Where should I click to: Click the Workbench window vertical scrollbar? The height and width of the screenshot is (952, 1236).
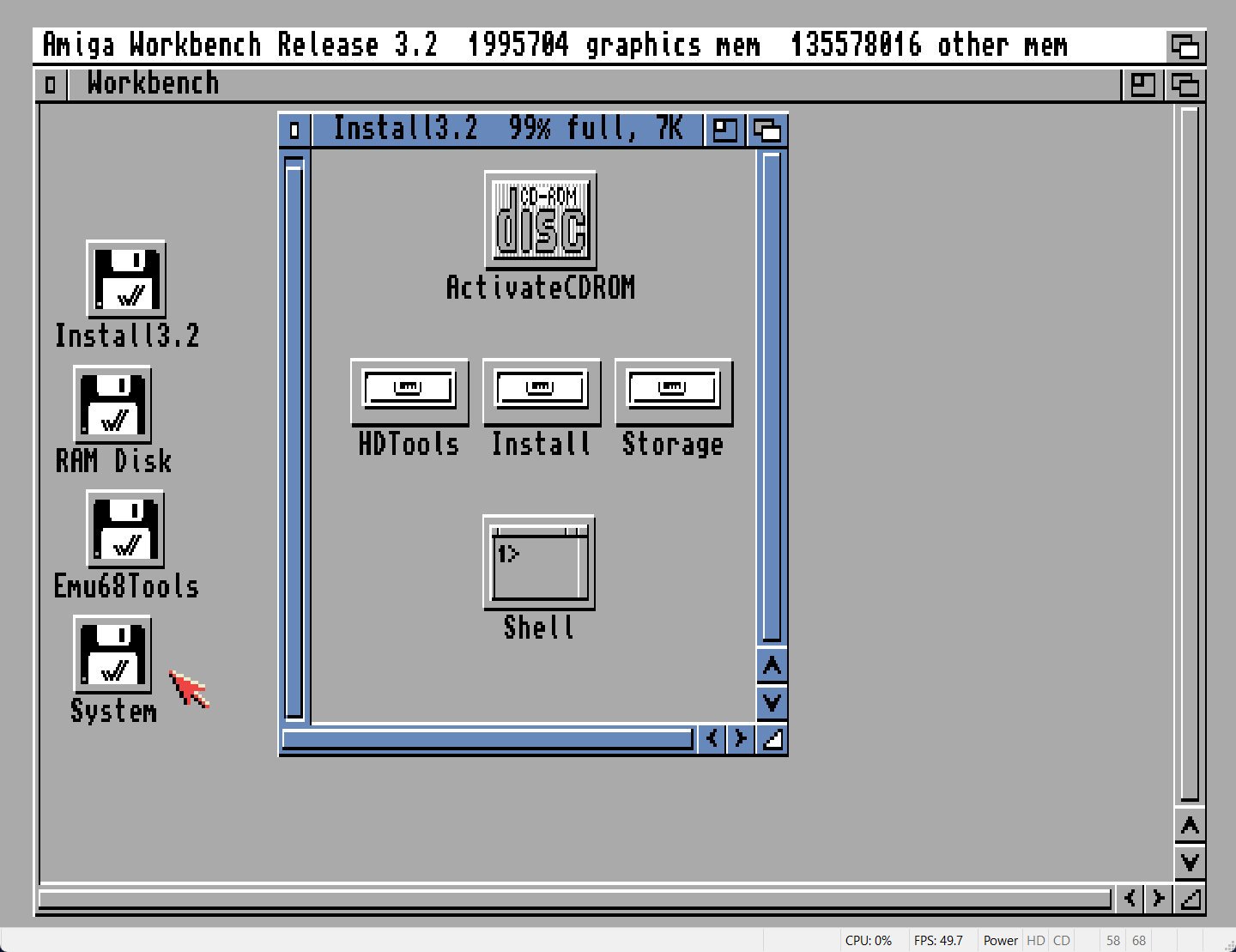1190,455
